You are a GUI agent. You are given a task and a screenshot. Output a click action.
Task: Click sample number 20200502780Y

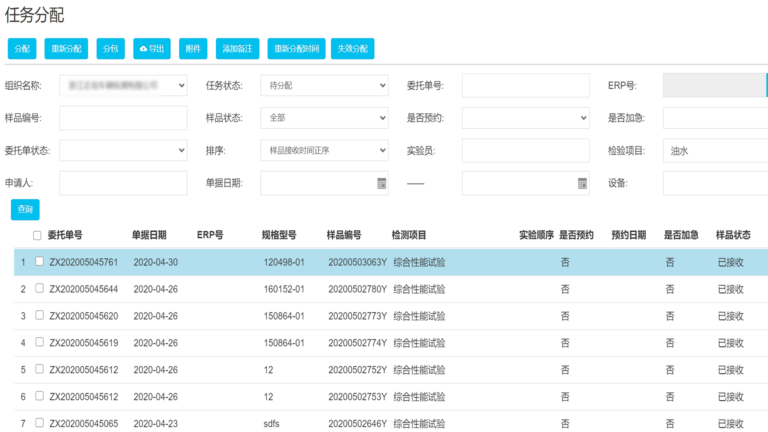pos(358,289)
